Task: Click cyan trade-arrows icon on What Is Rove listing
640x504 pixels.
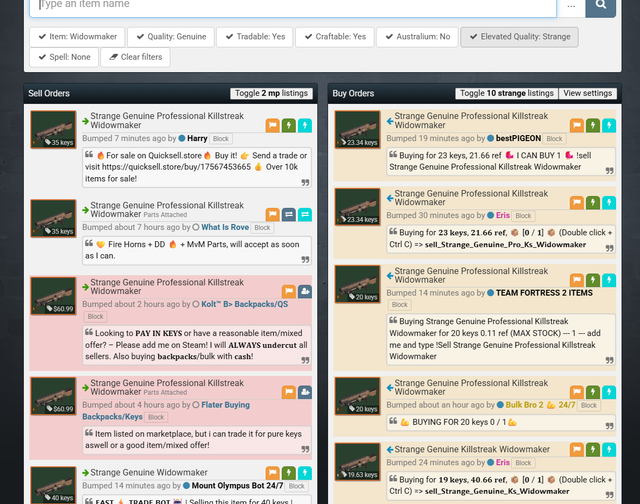Action: [x=305, y=214]
